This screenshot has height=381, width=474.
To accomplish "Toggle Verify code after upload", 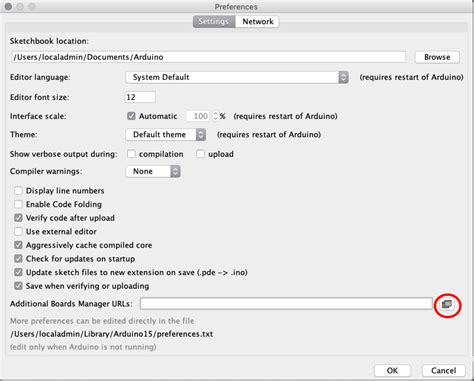I will pos(18,218).
